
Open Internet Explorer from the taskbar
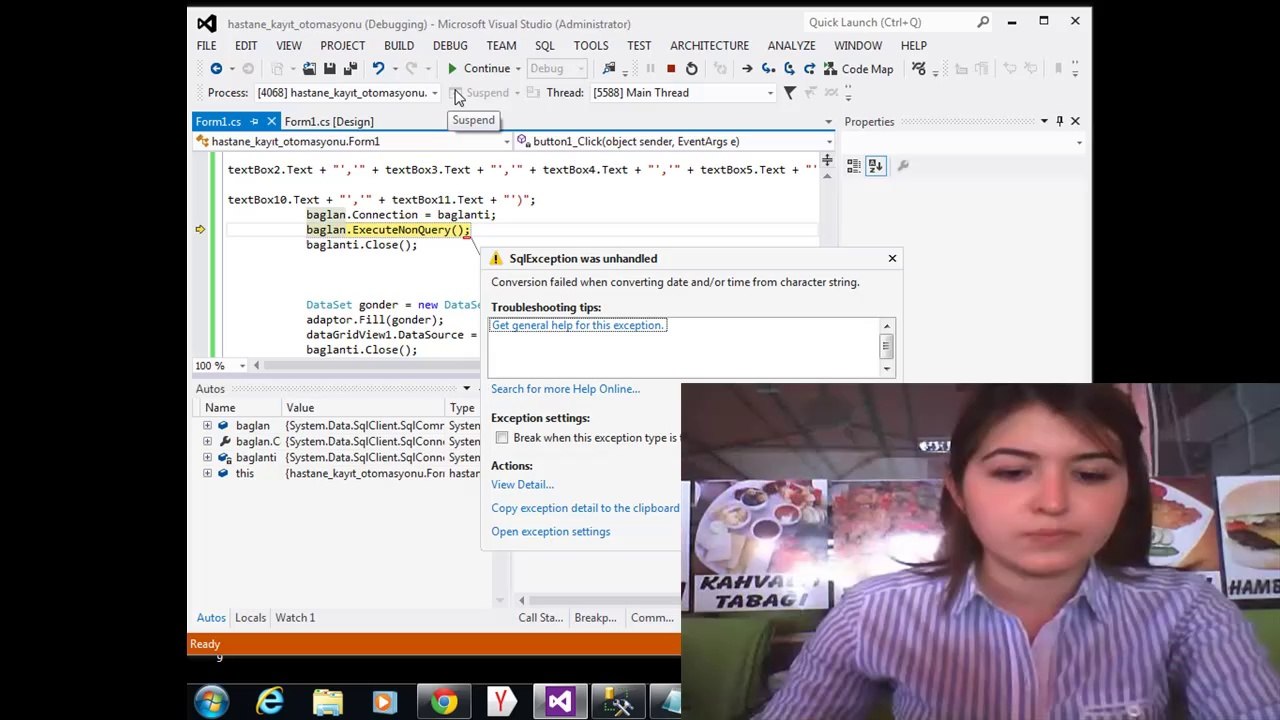[270, 702]
